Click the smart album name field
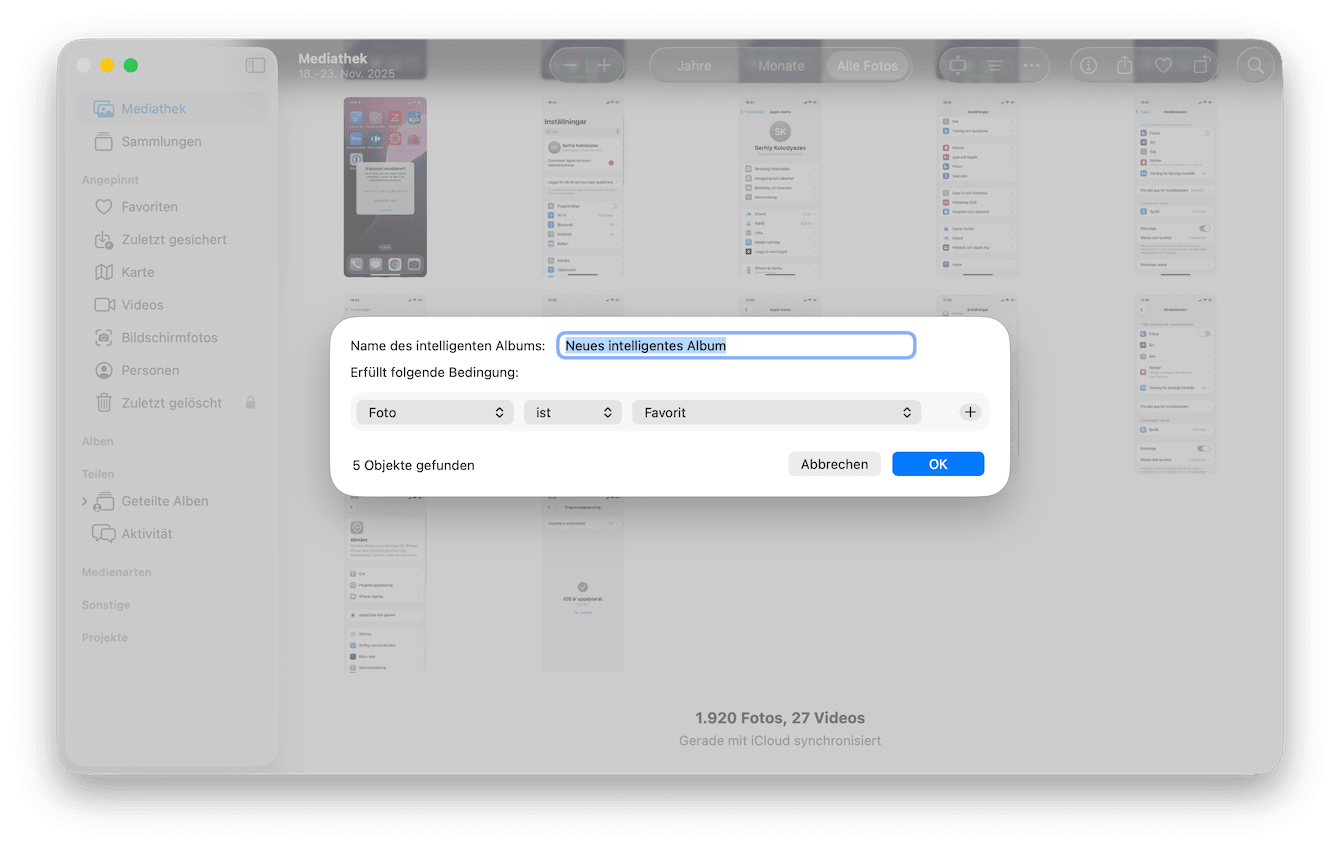This screenshot has height=850, width=1340. click(736, 345)
